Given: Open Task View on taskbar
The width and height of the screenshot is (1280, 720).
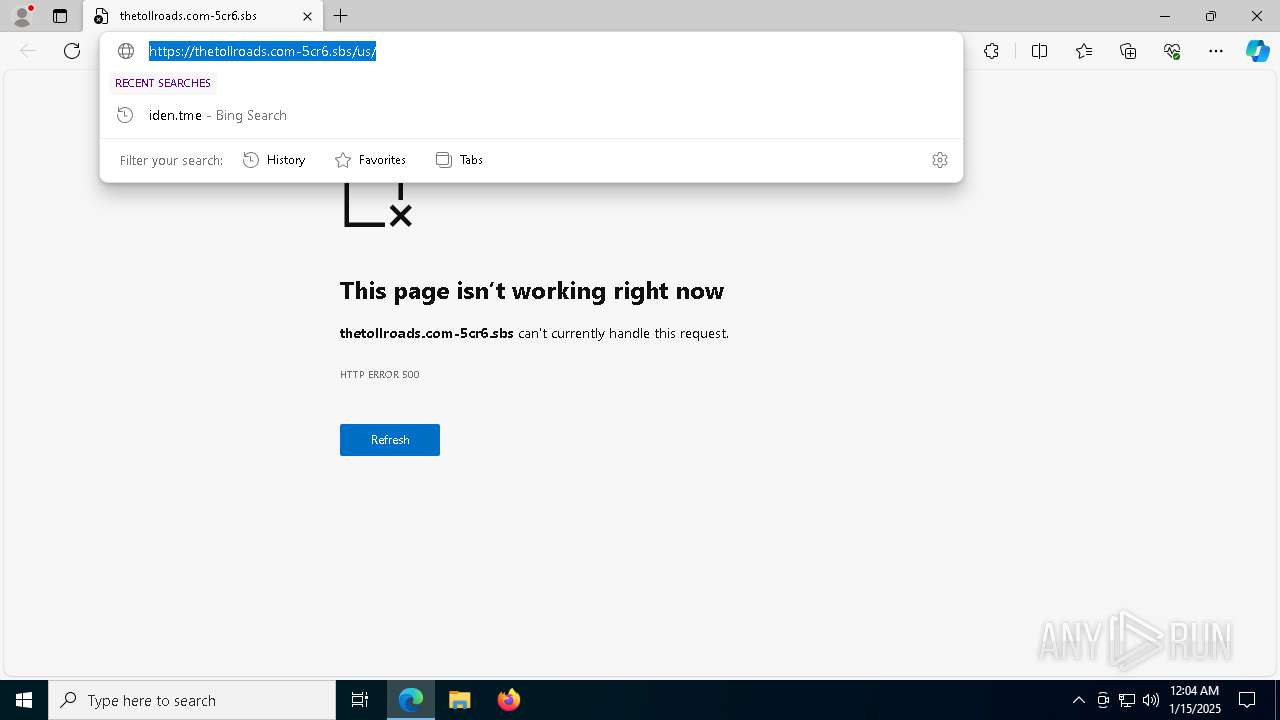Looking at the screenshot, I should point(360,700).
